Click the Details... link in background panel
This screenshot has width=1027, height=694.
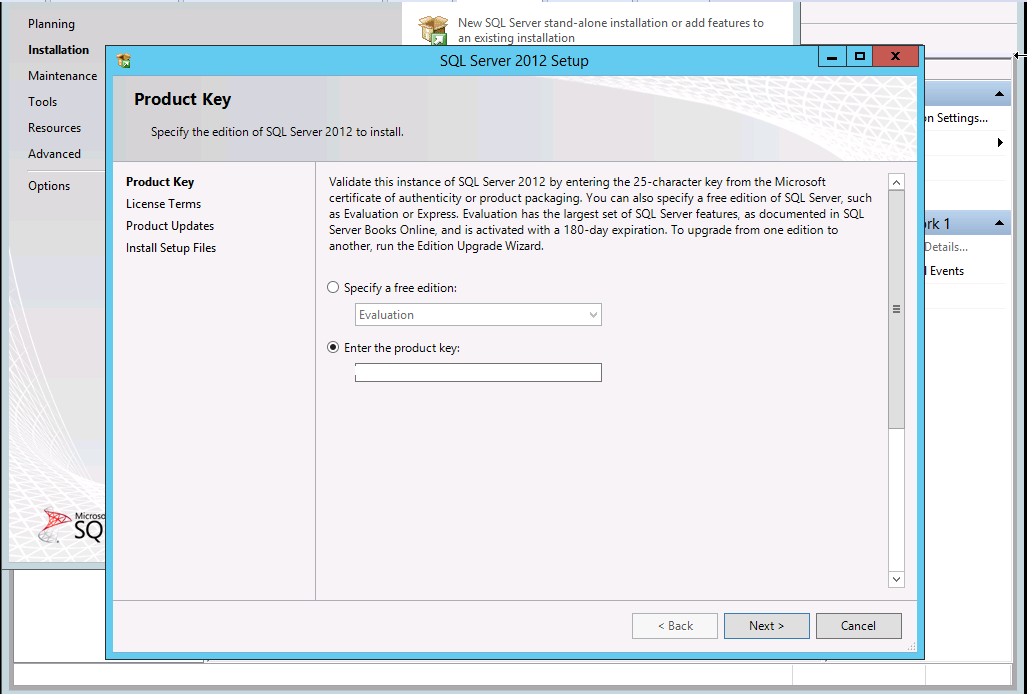coord(946,247)
